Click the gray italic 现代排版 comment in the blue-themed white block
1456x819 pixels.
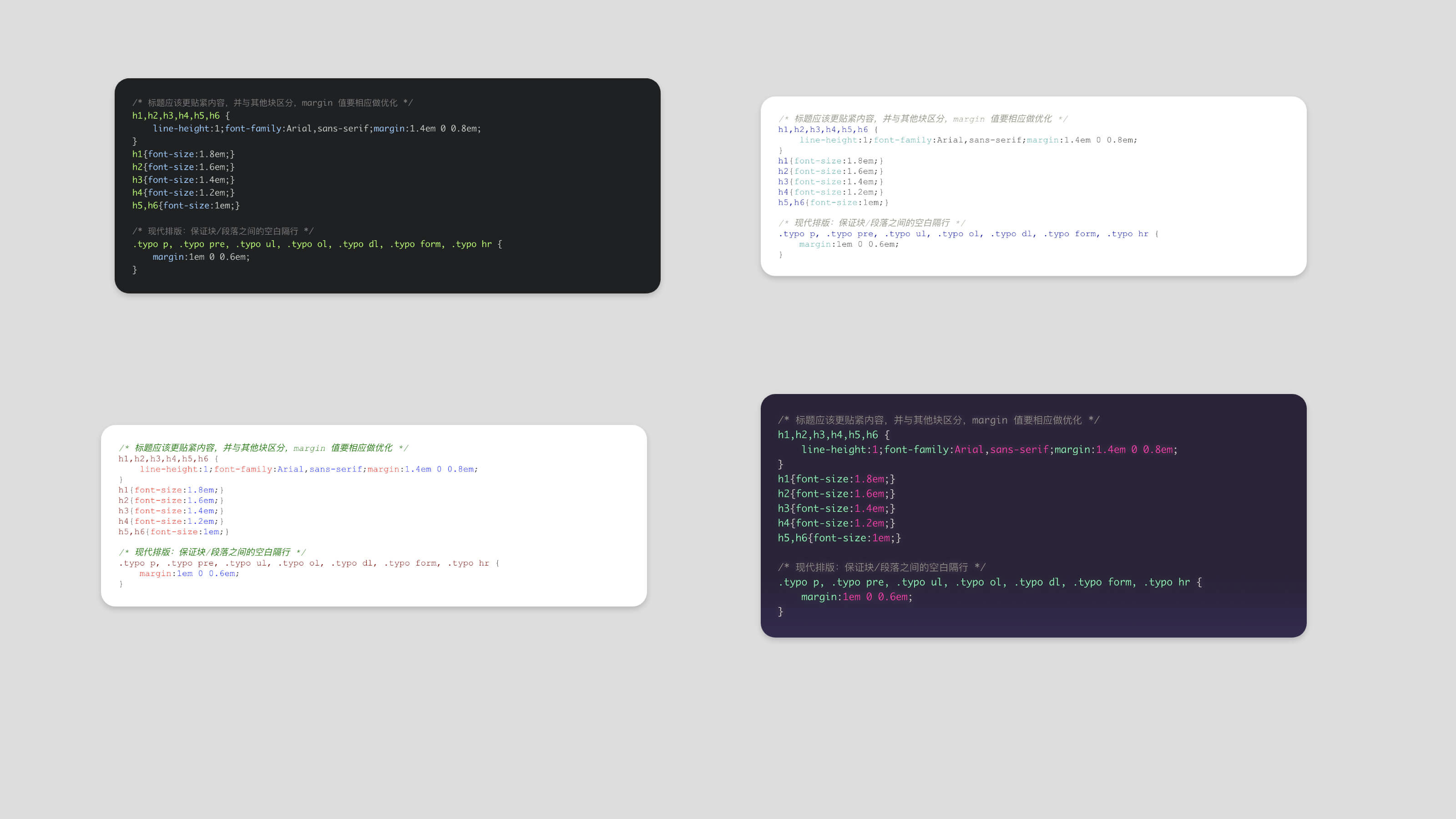coord(872,222)
